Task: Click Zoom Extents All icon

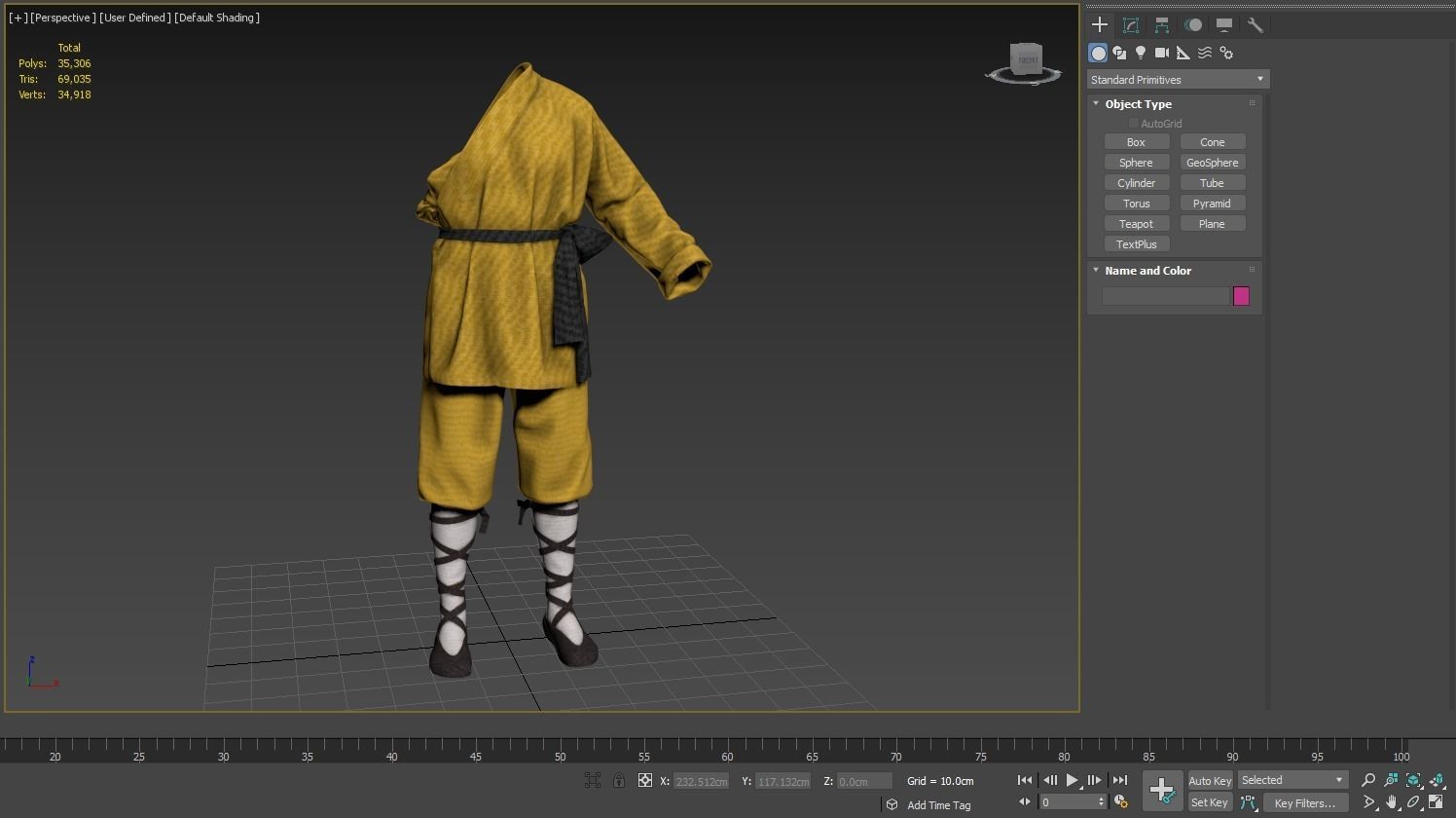Action: (x=1437, y=780)
